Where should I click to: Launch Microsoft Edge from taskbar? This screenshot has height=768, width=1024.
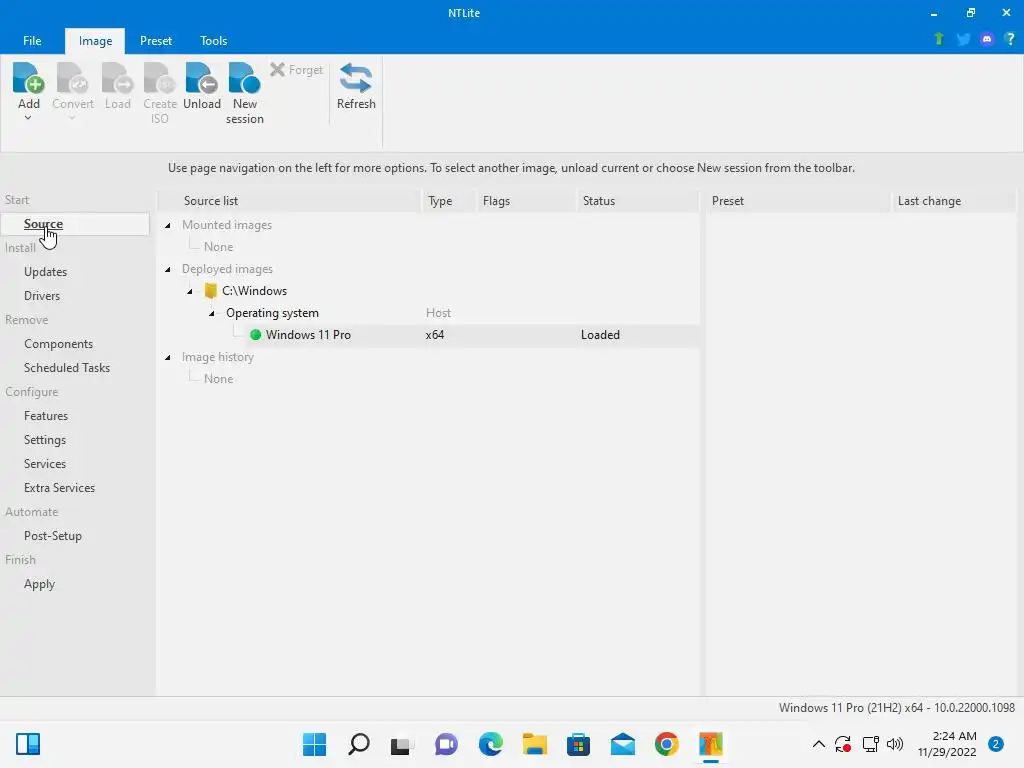click(x=490, y=744)
